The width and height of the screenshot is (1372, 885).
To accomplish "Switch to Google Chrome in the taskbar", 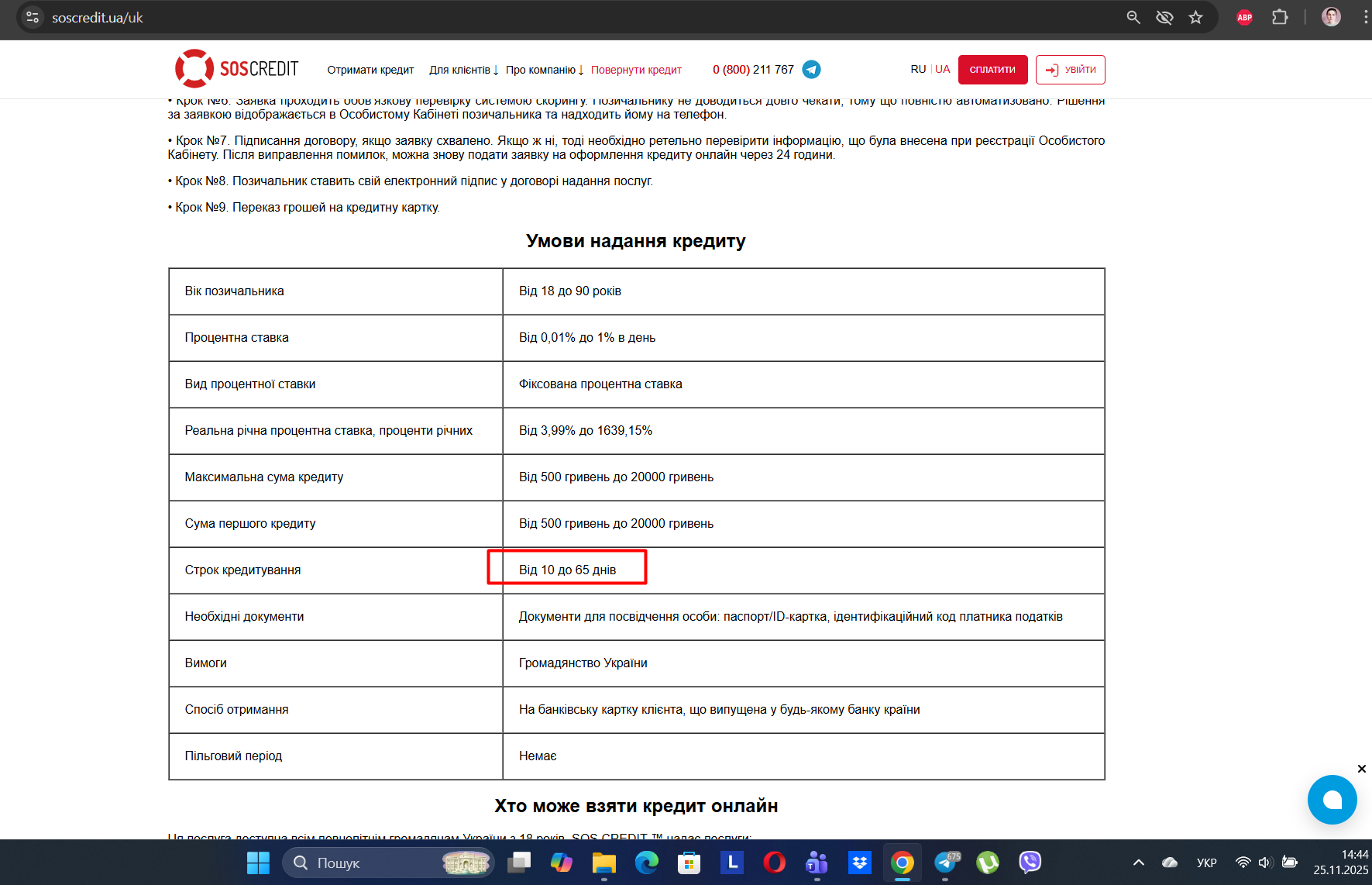I will (902, 863).
